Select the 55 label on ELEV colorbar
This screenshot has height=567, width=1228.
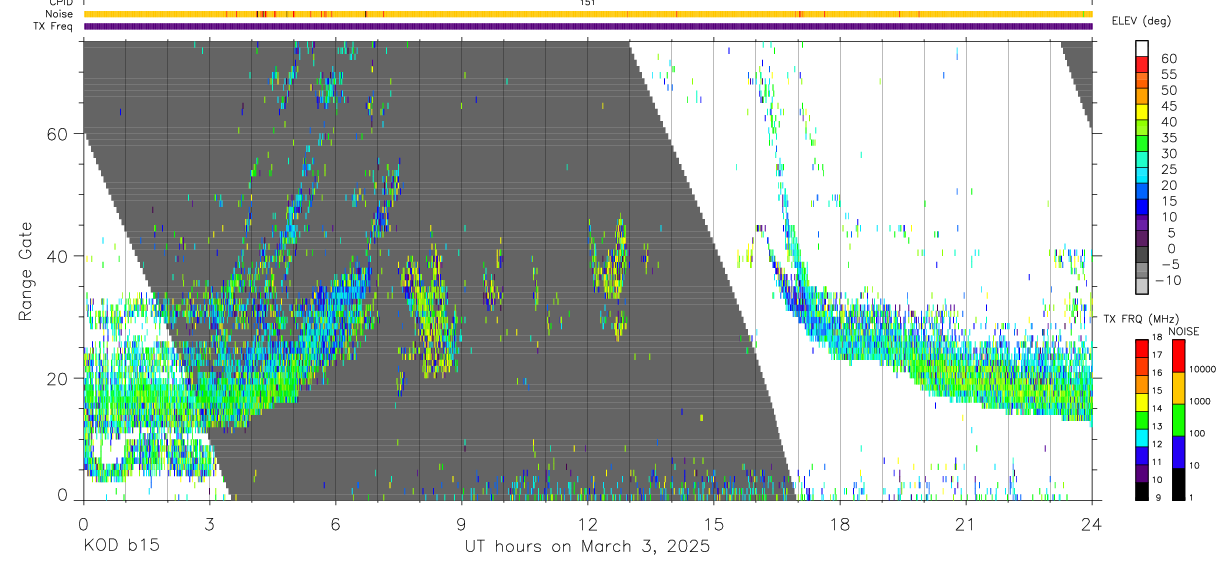[x=1167, y=74]
